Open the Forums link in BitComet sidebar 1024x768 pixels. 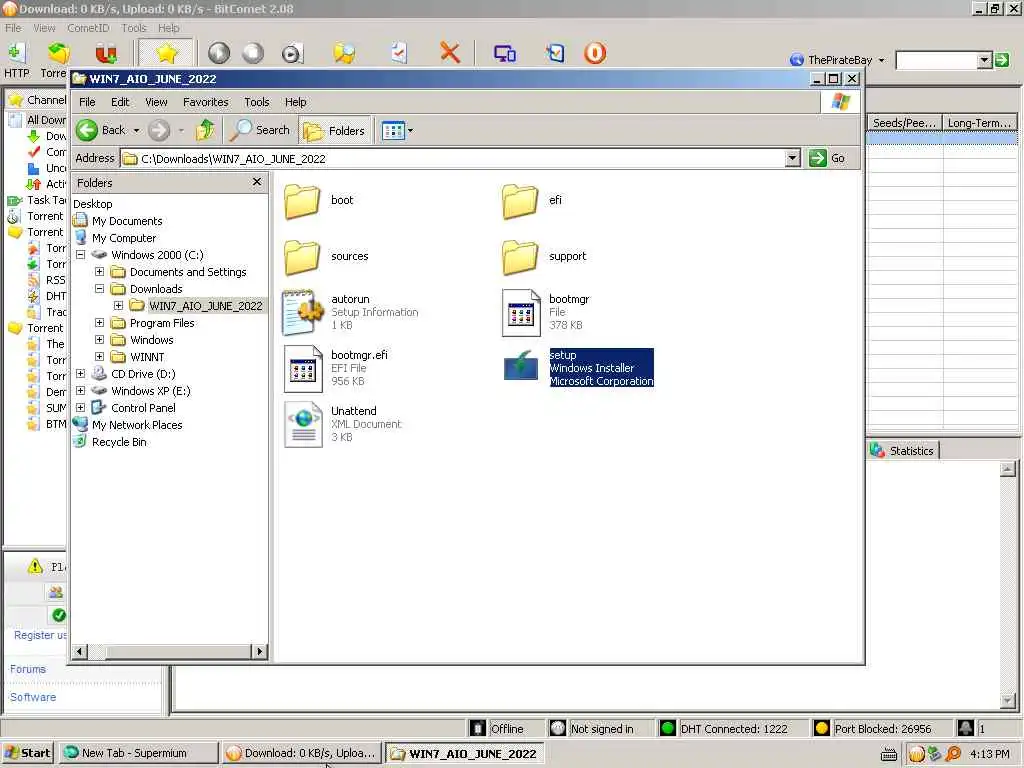pos(28,669)
